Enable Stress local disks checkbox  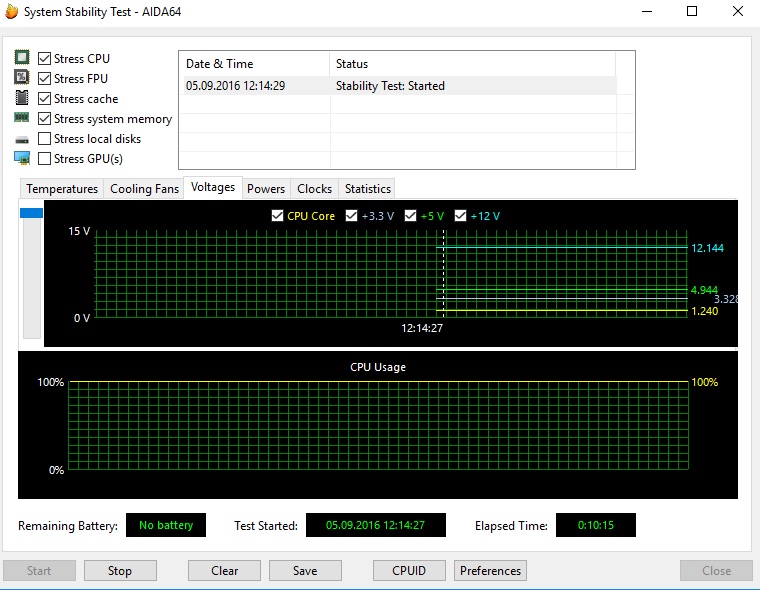(44, 139)
